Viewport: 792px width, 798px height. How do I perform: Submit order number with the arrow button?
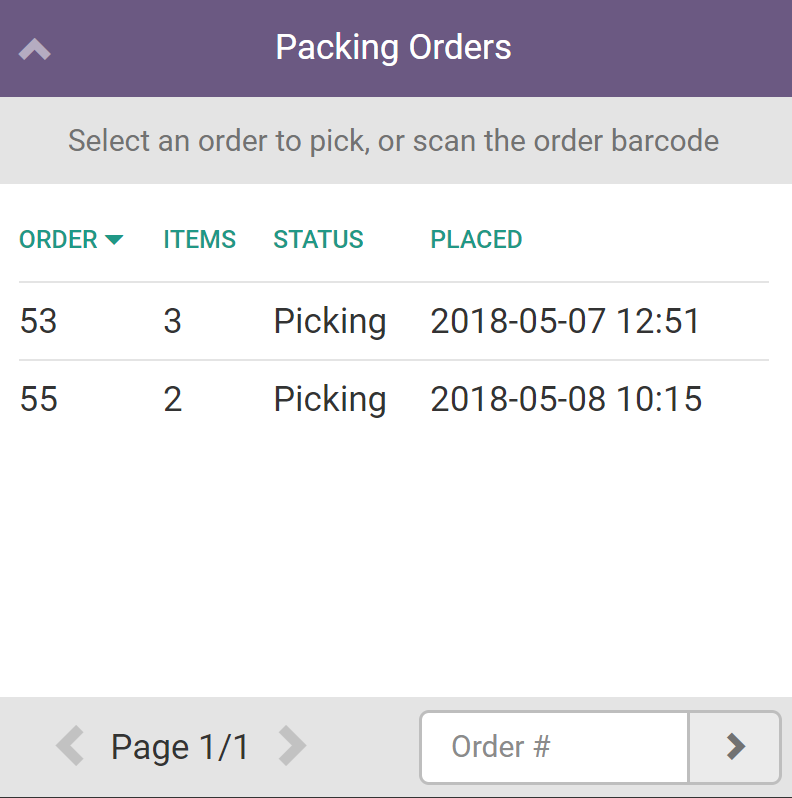pos(735,746)
